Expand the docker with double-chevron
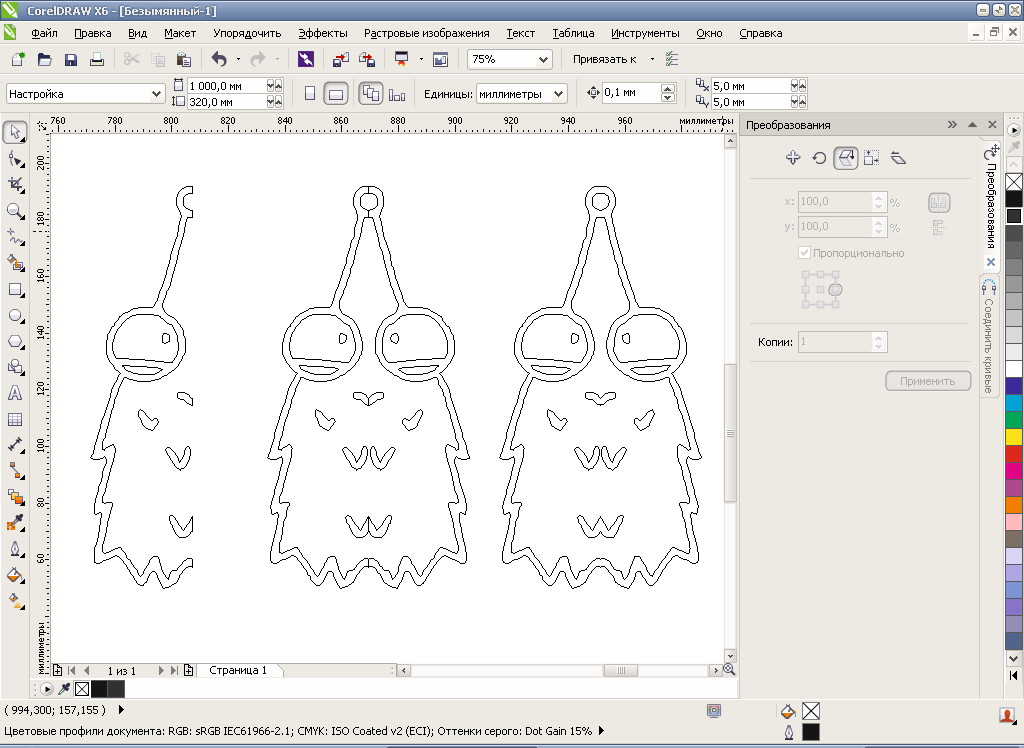 [952, 124]
